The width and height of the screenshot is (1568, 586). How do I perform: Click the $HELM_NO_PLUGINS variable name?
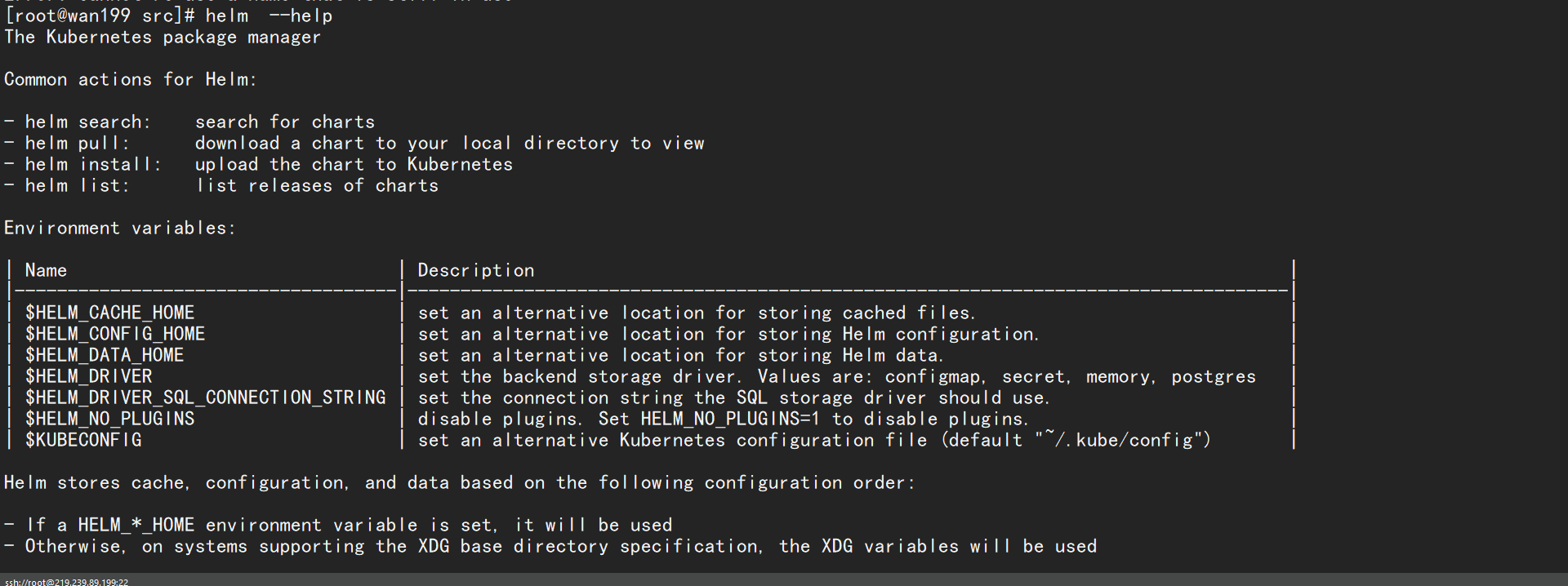click(x=109, y=419)
